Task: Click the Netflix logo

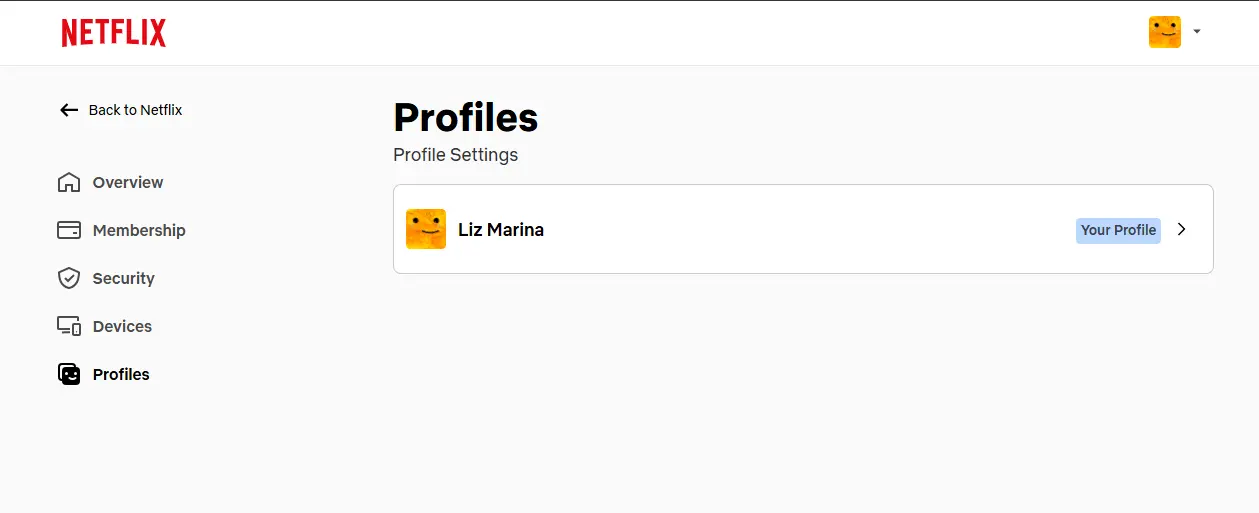Action: click(x=113, y=33)
